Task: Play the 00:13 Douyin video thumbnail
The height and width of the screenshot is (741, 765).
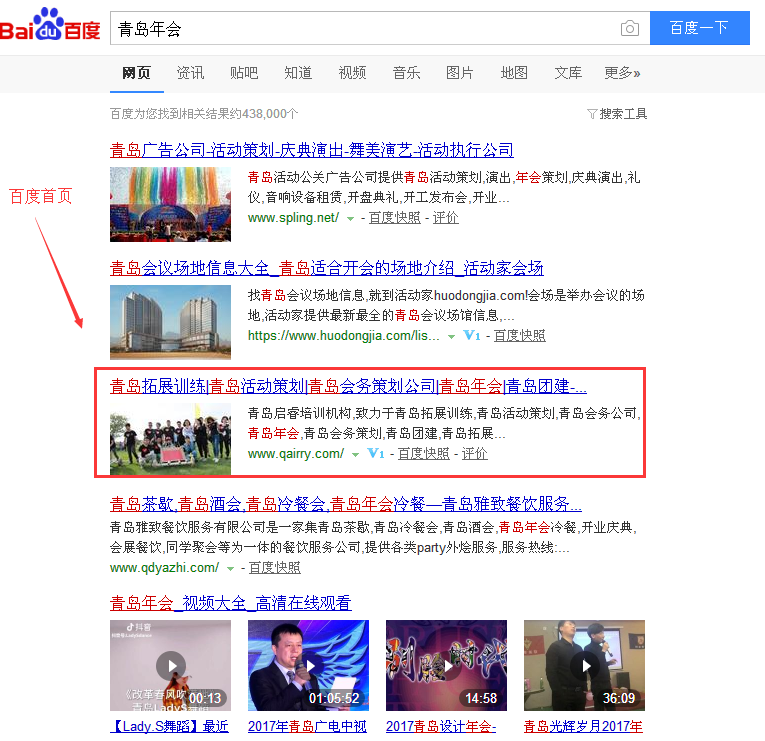Action: [170, 665]
